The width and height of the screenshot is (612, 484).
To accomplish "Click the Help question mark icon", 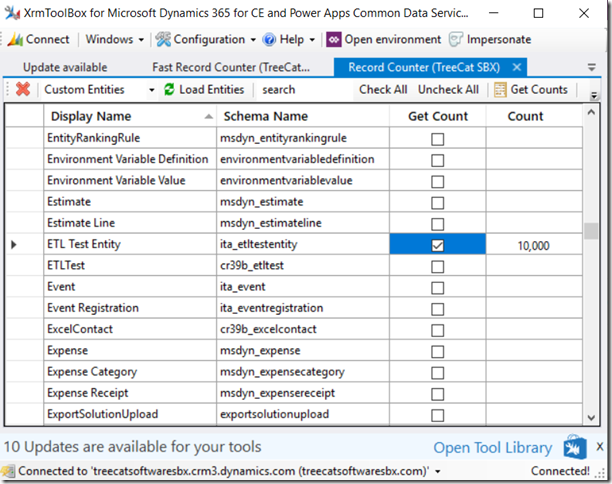I will [x=269, y=39].
